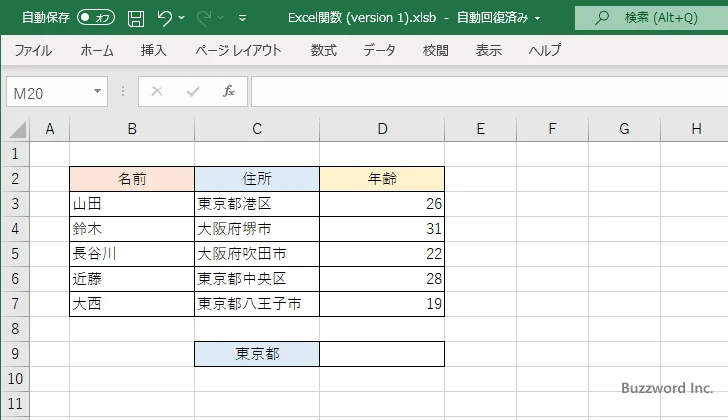
Task: Select cell containing 東京都八王子市
Action: (x=257, y=304)
